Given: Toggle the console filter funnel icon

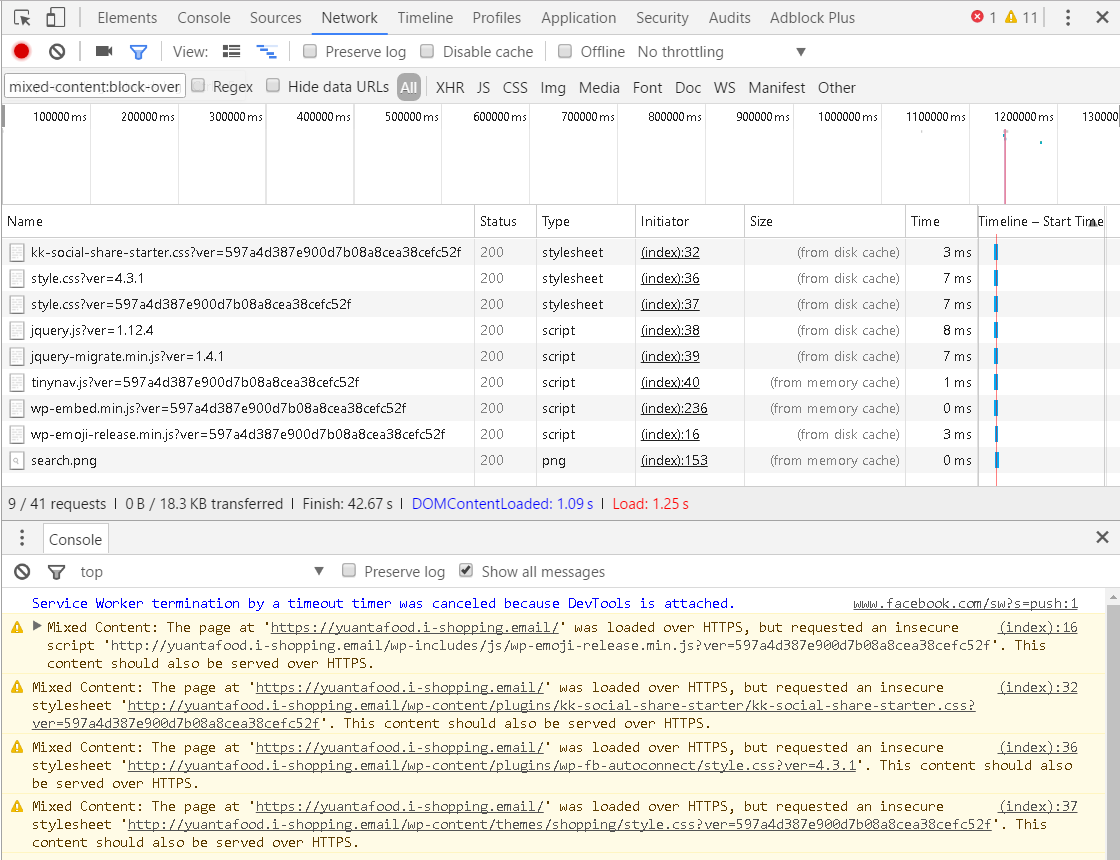Looking at the screenshot, I should click(x=56, y=571).
